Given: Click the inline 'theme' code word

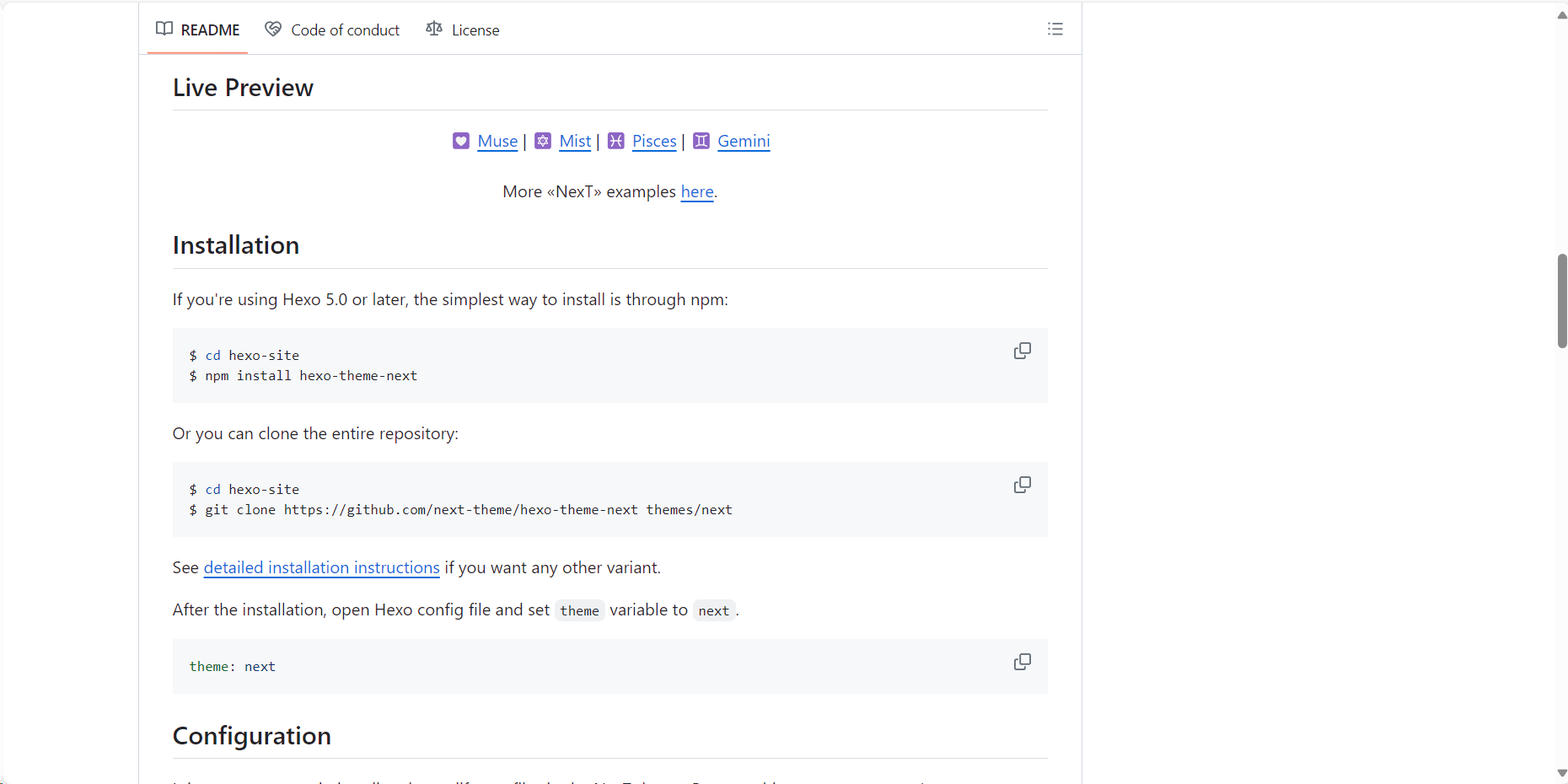Looking at the screenshot, I should click(579, 610).
